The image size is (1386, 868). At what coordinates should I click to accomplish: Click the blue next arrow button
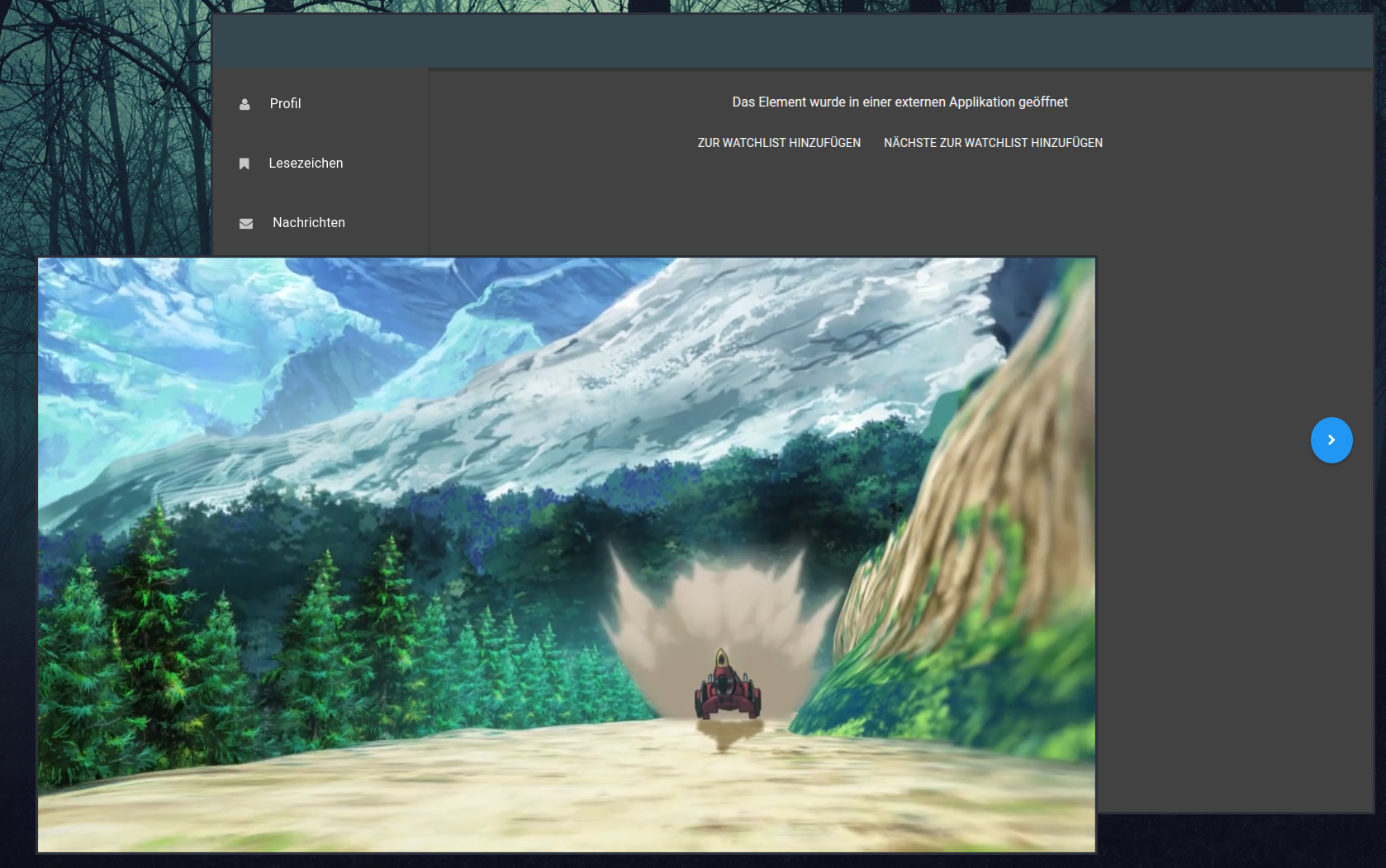[1331, 440]
